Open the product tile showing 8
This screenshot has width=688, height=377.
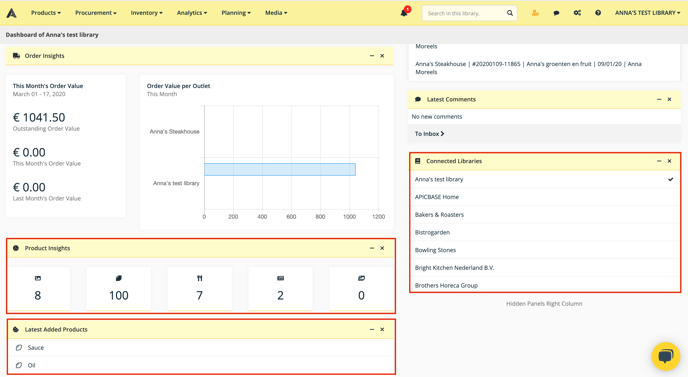point(38,288)
